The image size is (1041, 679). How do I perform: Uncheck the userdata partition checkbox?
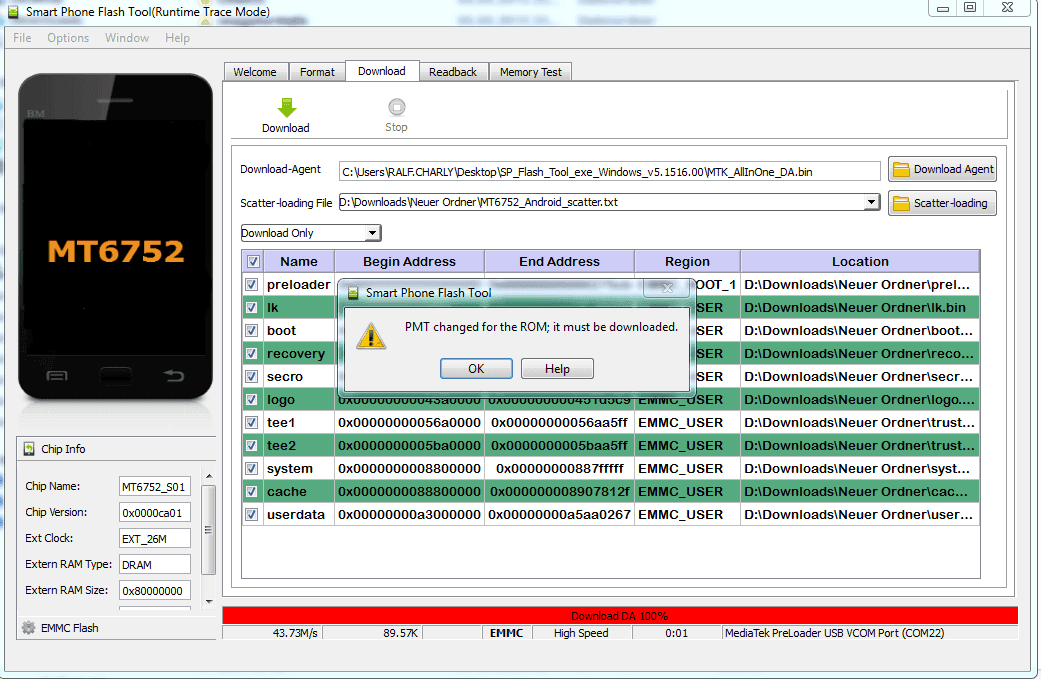click(x=252, y=514)
